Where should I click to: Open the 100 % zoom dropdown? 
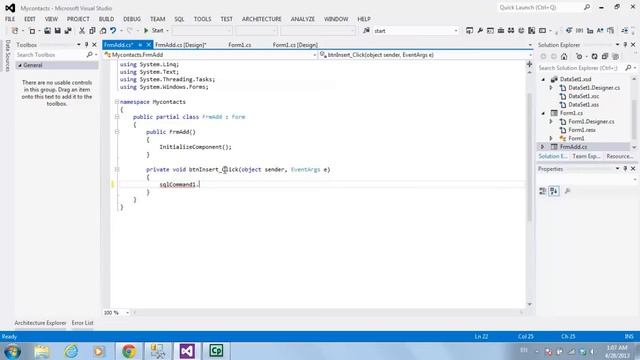127,313
